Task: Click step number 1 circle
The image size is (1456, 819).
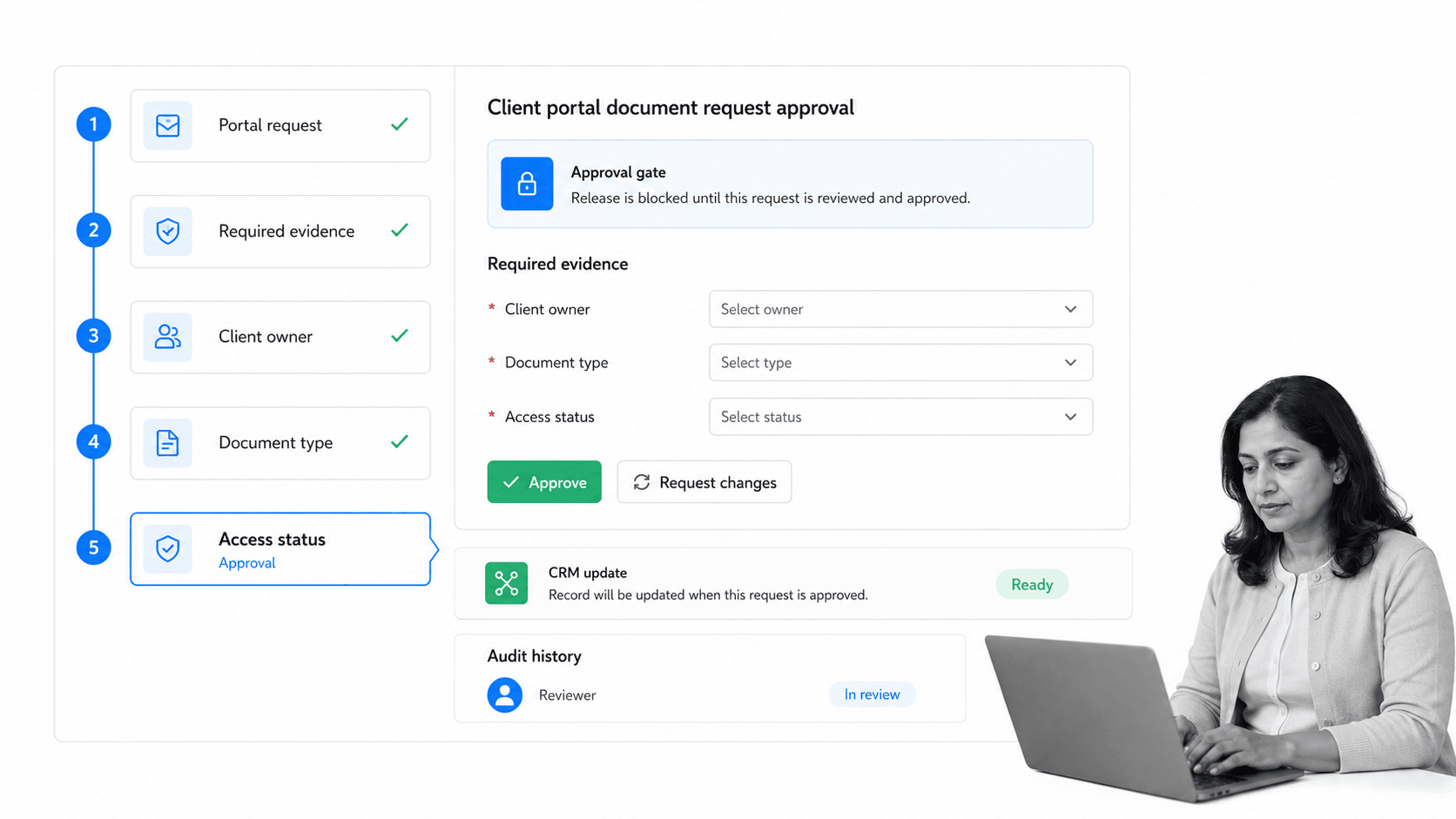Action: pyautogui.click(x=93, y=124)
